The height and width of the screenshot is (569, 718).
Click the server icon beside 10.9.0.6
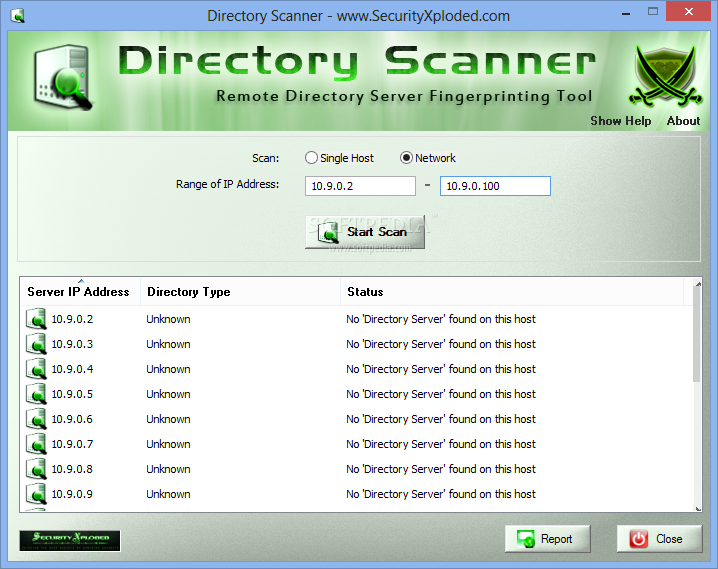[36, 419]
